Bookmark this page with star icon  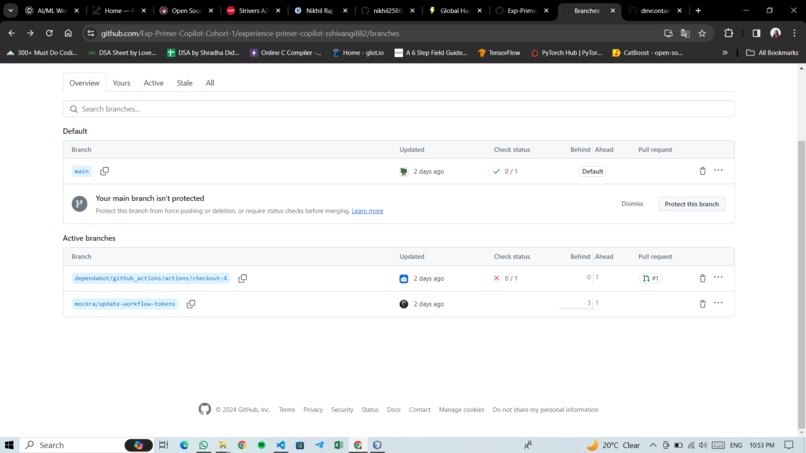point(702,33)
